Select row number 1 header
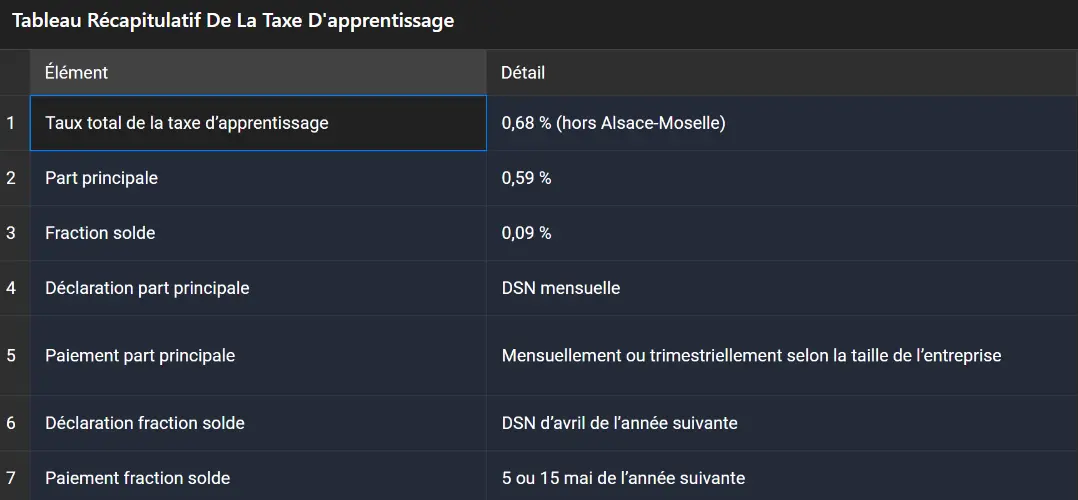 pos(12,123)
